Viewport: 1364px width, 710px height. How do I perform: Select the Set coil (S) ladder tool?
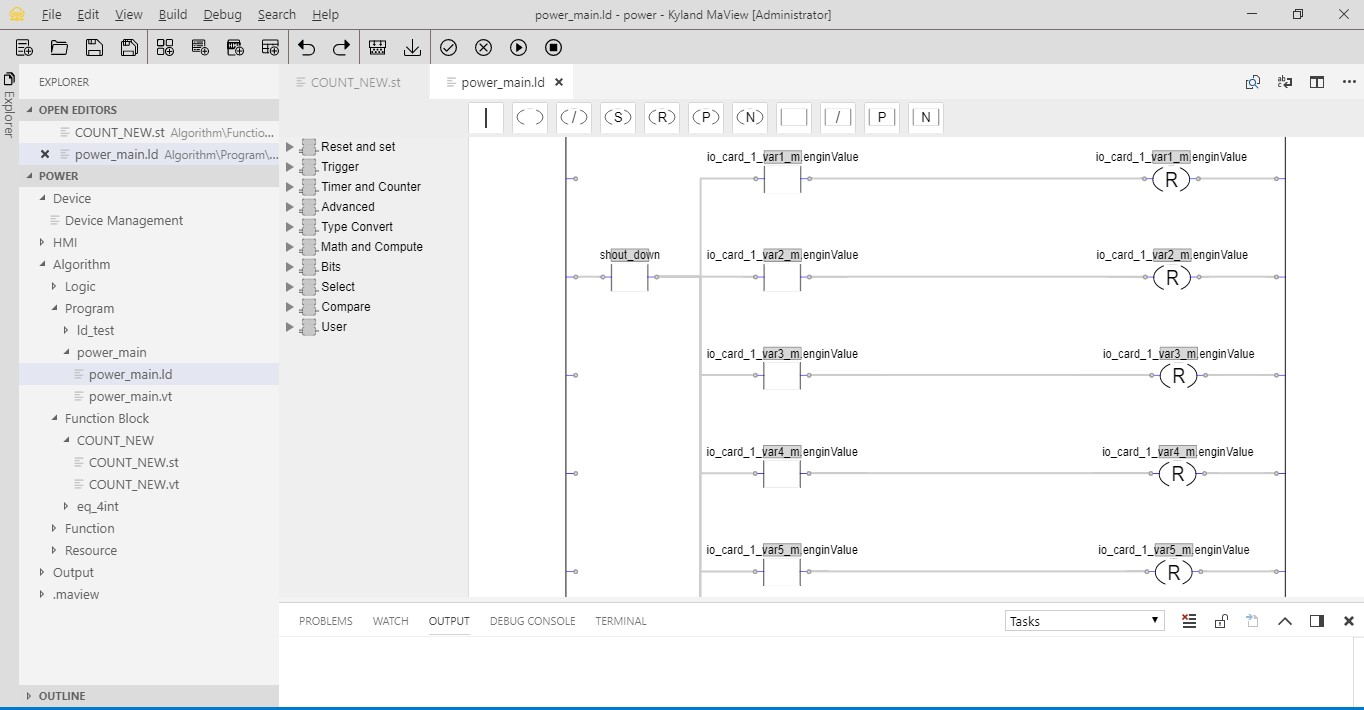click(x=618, y=117)
